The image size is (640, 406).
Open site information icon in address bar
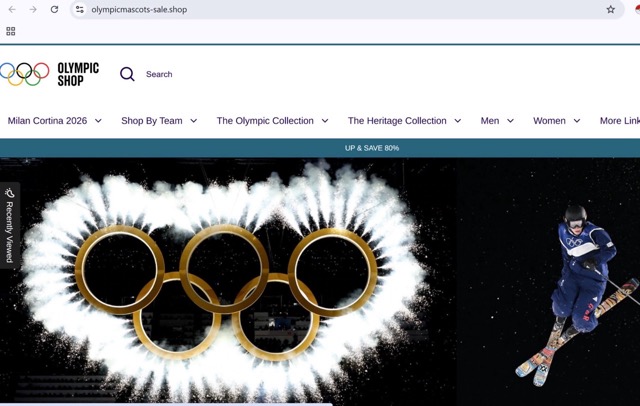(80, 9)
